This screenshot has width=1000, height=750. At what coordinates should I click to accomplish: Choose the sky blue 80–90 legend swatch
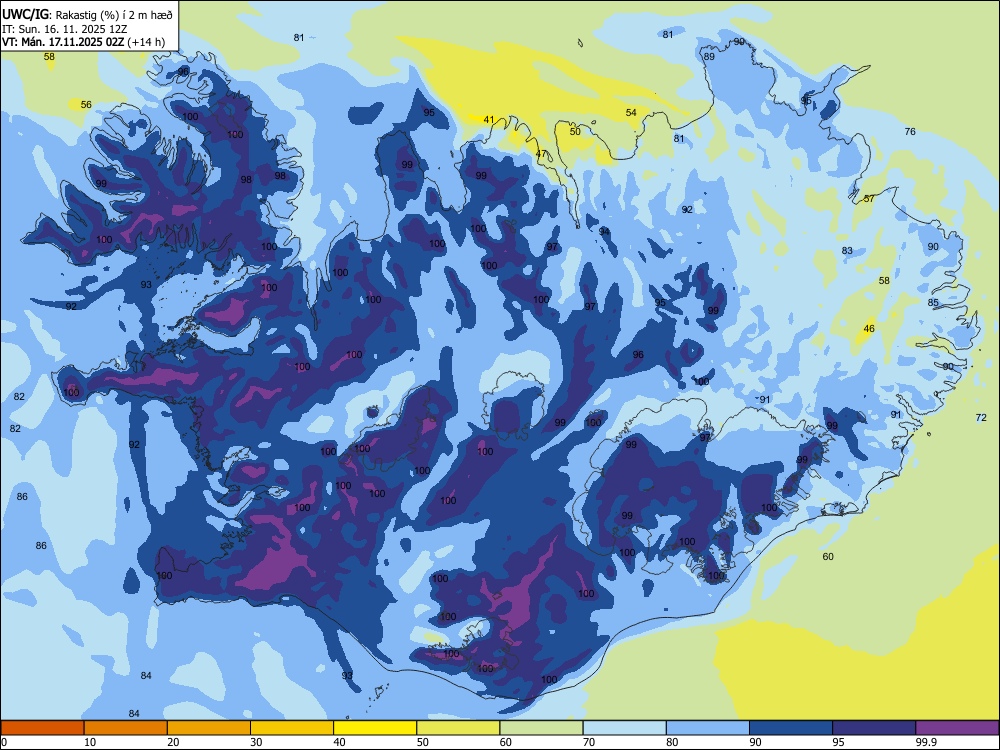[708, 728]
